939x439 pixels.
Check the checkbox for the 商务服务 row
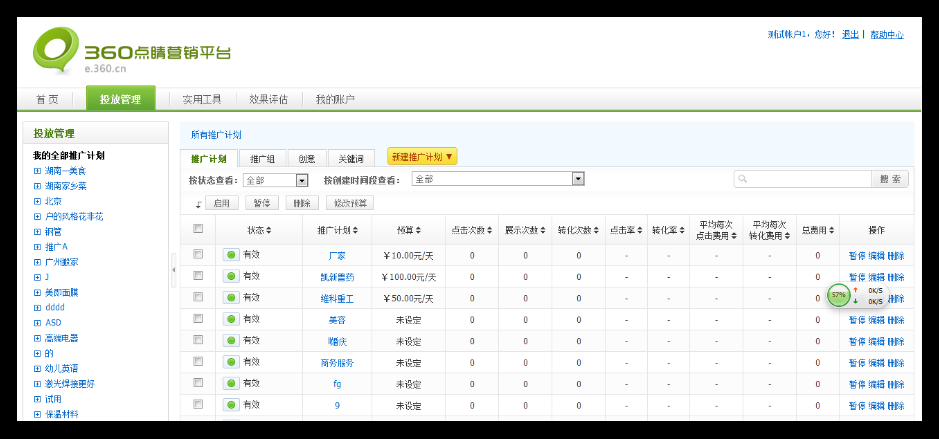click(198, 361)
